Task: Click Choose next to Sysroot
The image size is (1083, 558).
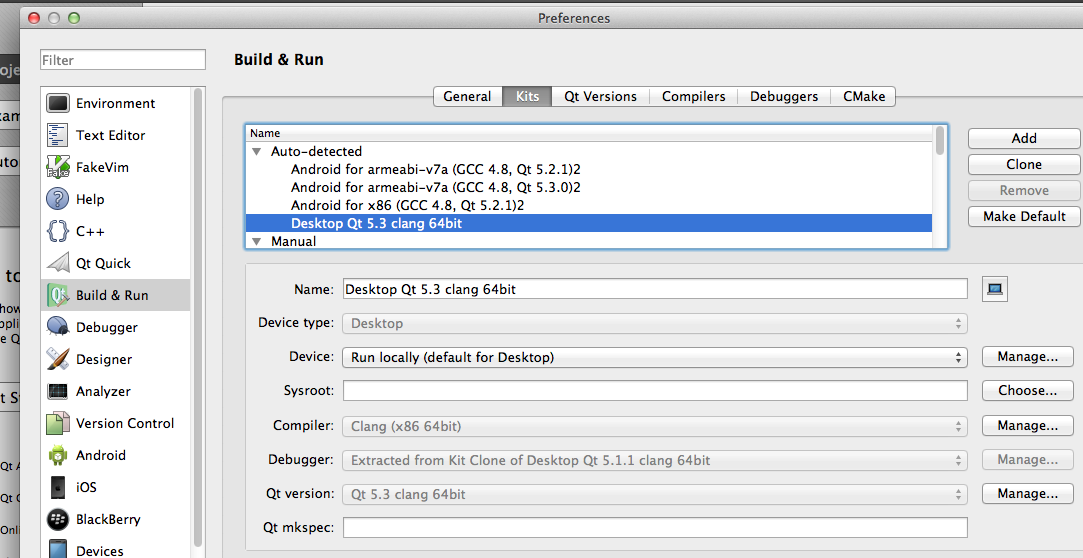Action: click(1027, 390)
